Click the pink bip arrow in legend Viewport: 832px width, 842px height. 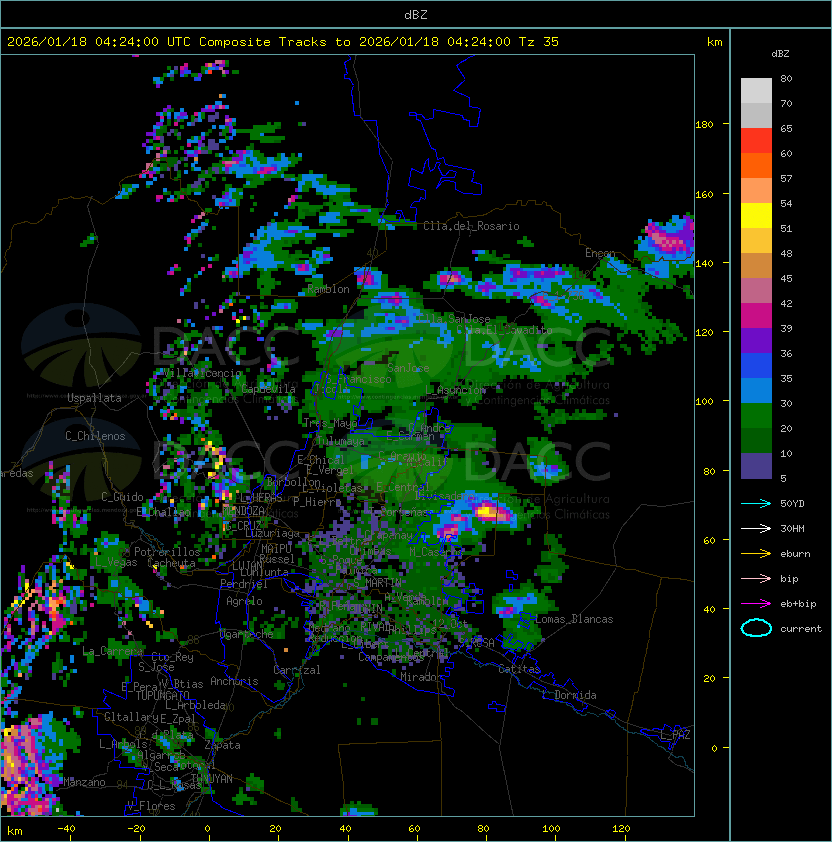point(756,578)
